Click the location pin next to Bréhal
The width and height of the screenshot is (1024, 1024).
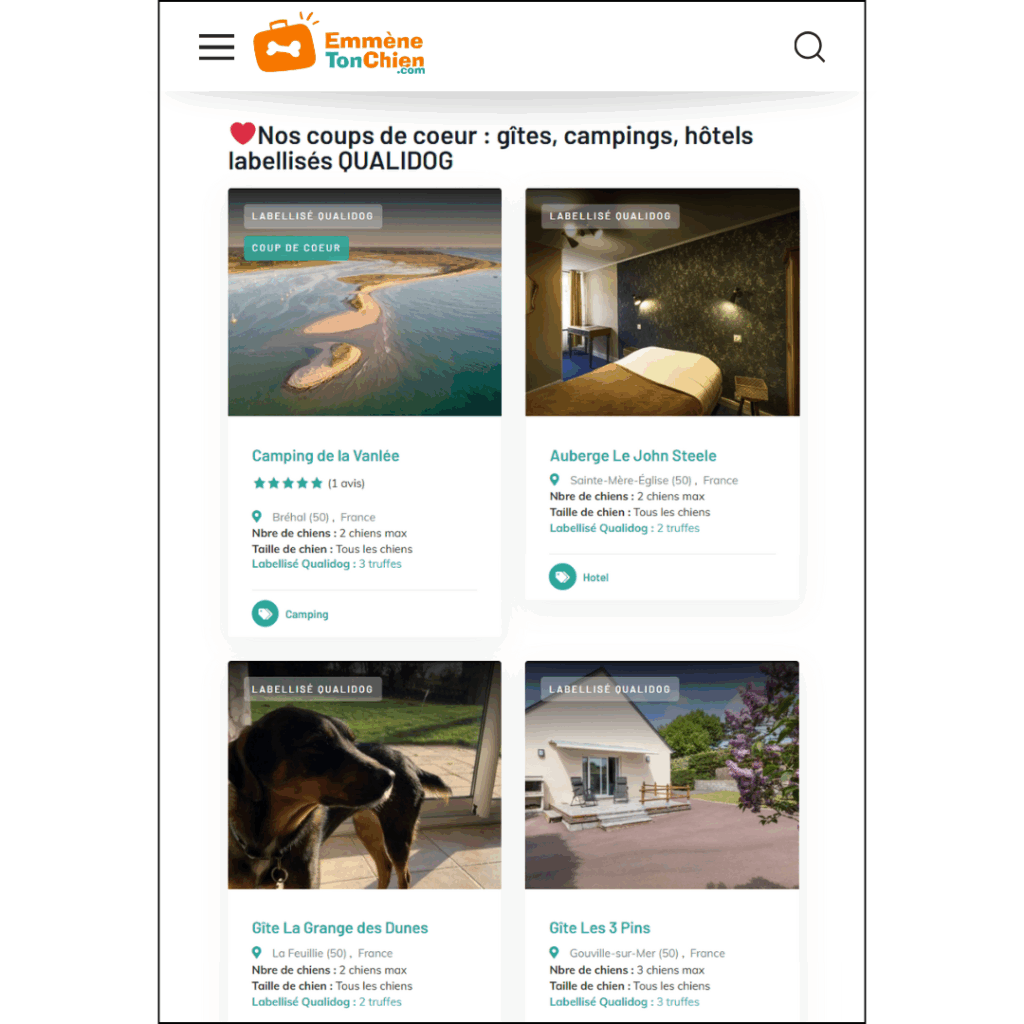pyautogui.click(x=257, y=517)
